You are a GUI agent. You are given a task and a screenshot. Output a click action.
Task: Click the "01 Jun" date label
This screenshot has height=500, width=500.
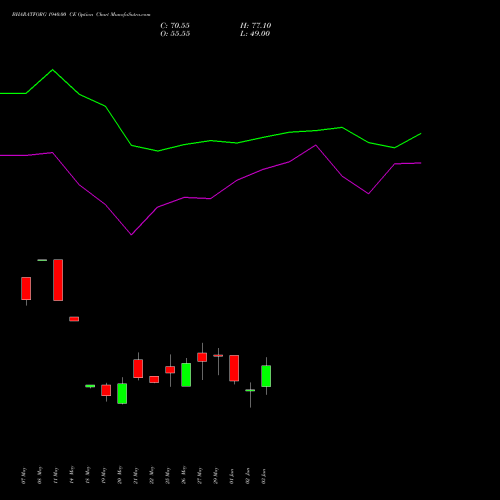point(232,476)
